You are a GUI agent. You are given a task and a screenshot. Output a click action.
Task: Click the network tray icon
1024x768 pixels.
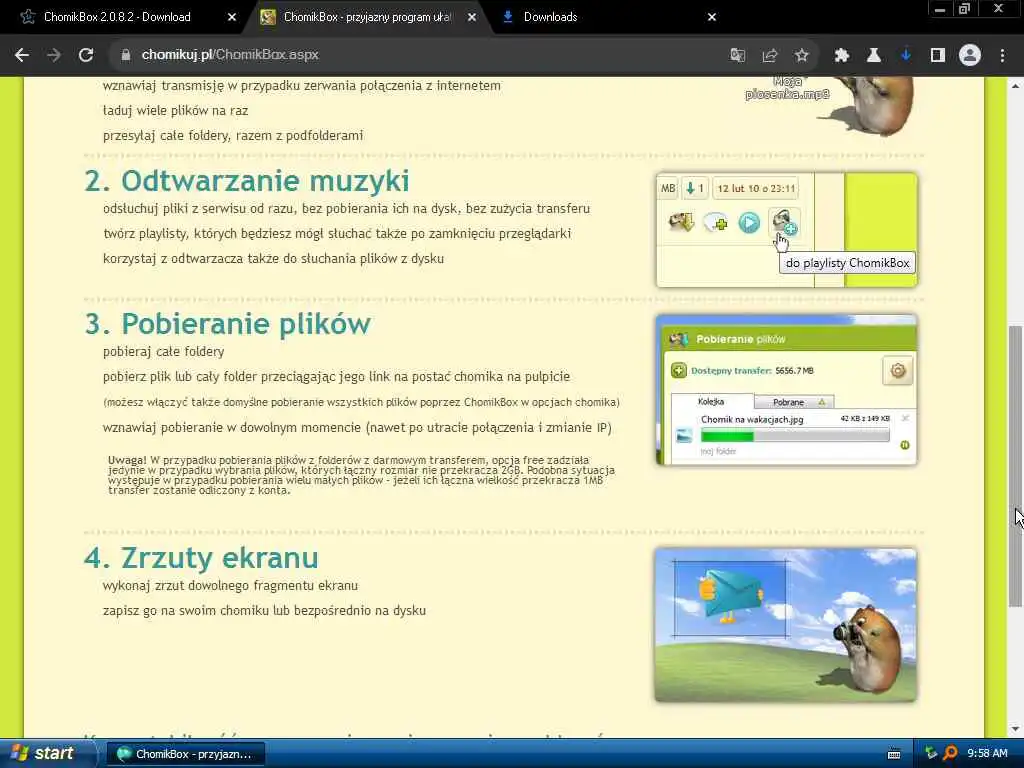pyautogui.click(x=931, y=754)
